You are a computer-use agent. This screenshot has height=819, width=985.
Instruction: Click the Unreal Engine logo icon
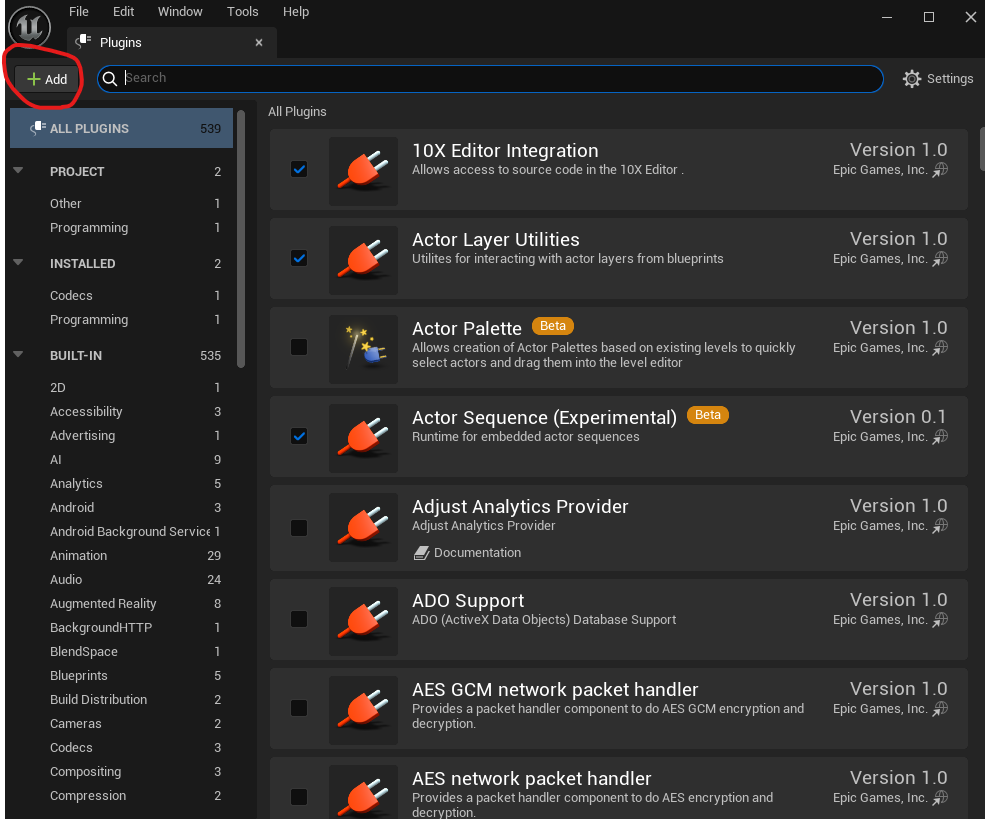point(30,27)
